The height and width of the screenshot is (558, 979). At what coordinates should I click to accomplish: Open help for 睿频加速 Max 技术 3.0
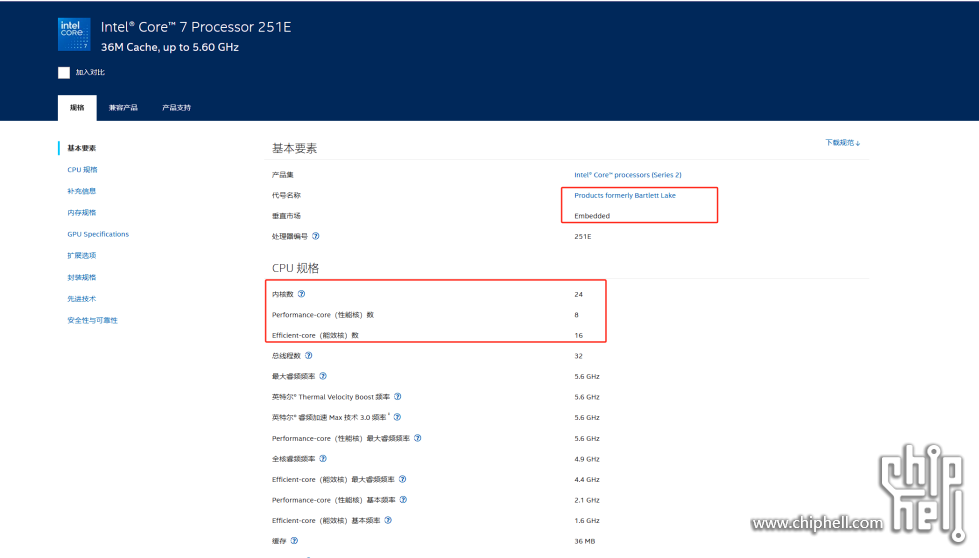click(397, 417)
